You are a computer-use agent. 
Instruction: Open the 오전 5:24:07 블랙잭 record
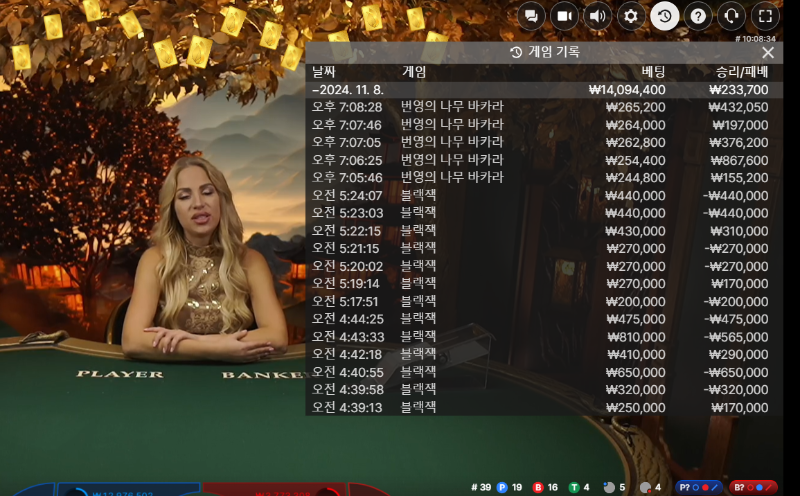[544, 195]
